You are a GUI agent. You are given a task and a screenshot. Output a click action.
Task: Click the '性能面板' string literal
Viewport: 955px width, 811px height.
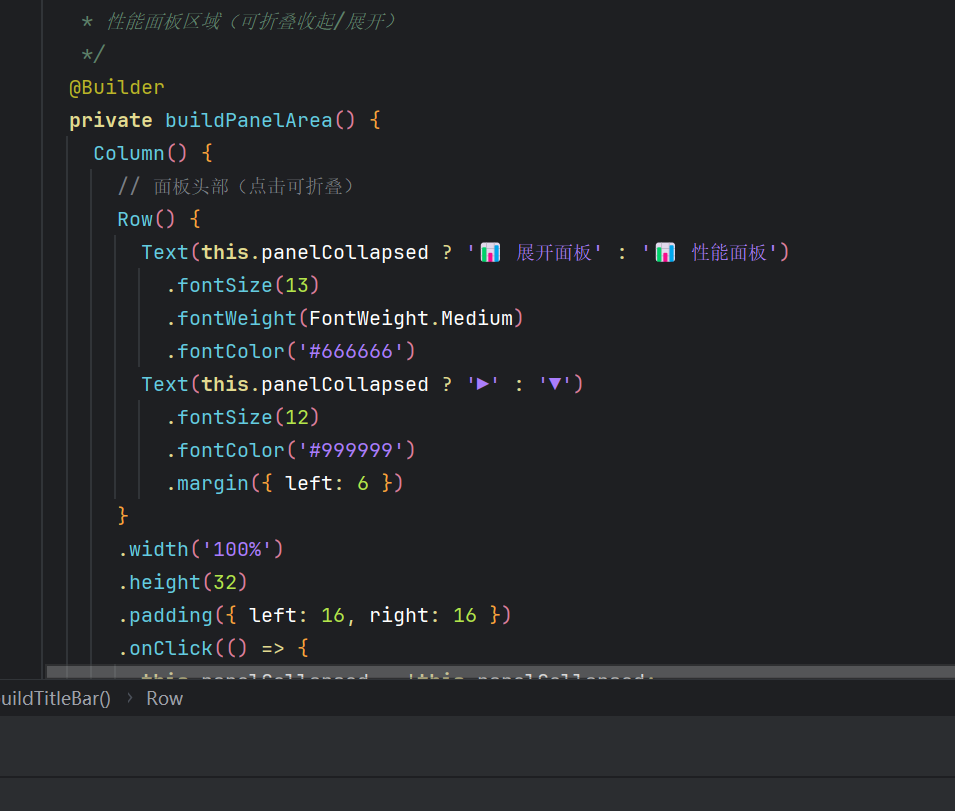click(729, 253)
